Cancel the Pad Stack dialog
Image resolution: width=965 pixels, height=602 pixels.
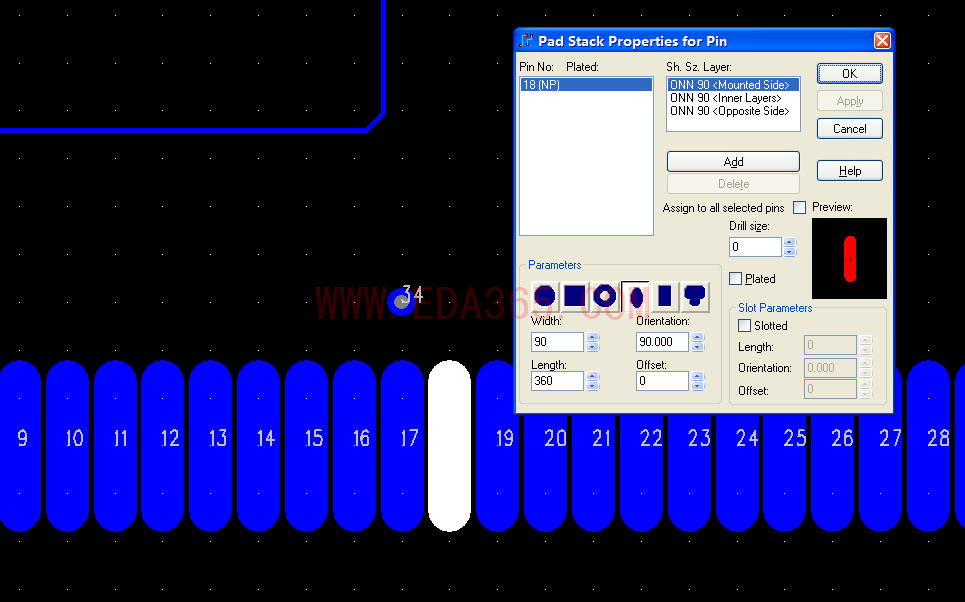[x=849, y=129]
